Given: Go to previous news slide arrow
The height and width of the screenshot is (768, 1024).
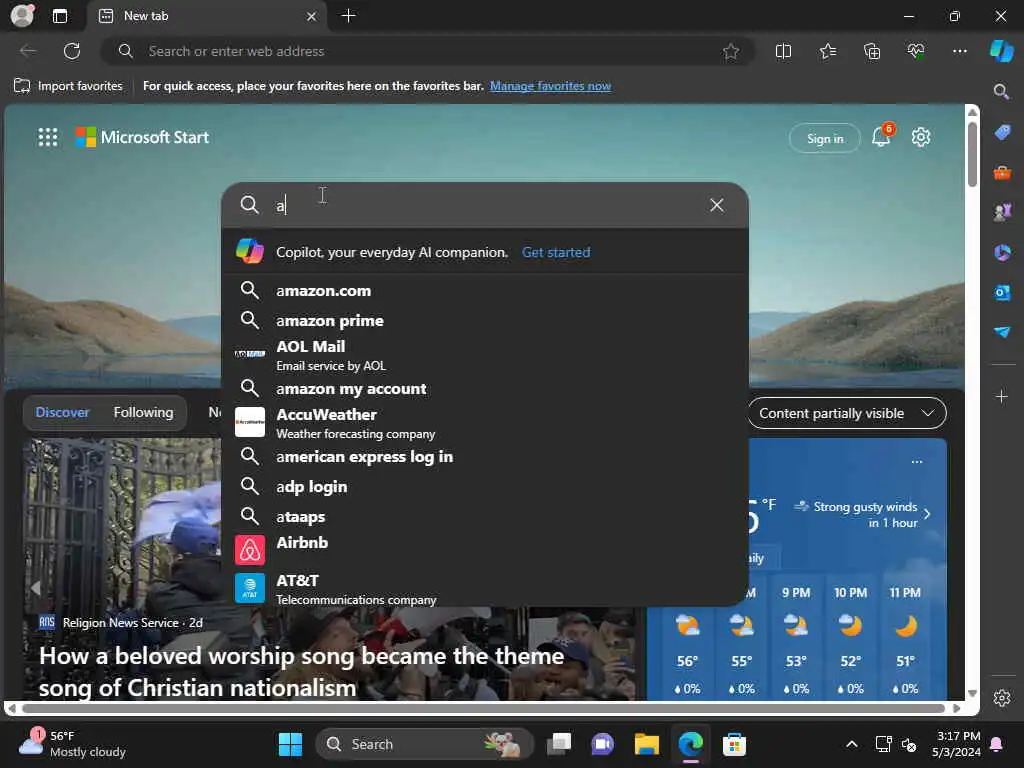Looking at the screenshot, I should click(x=35, y=588).
